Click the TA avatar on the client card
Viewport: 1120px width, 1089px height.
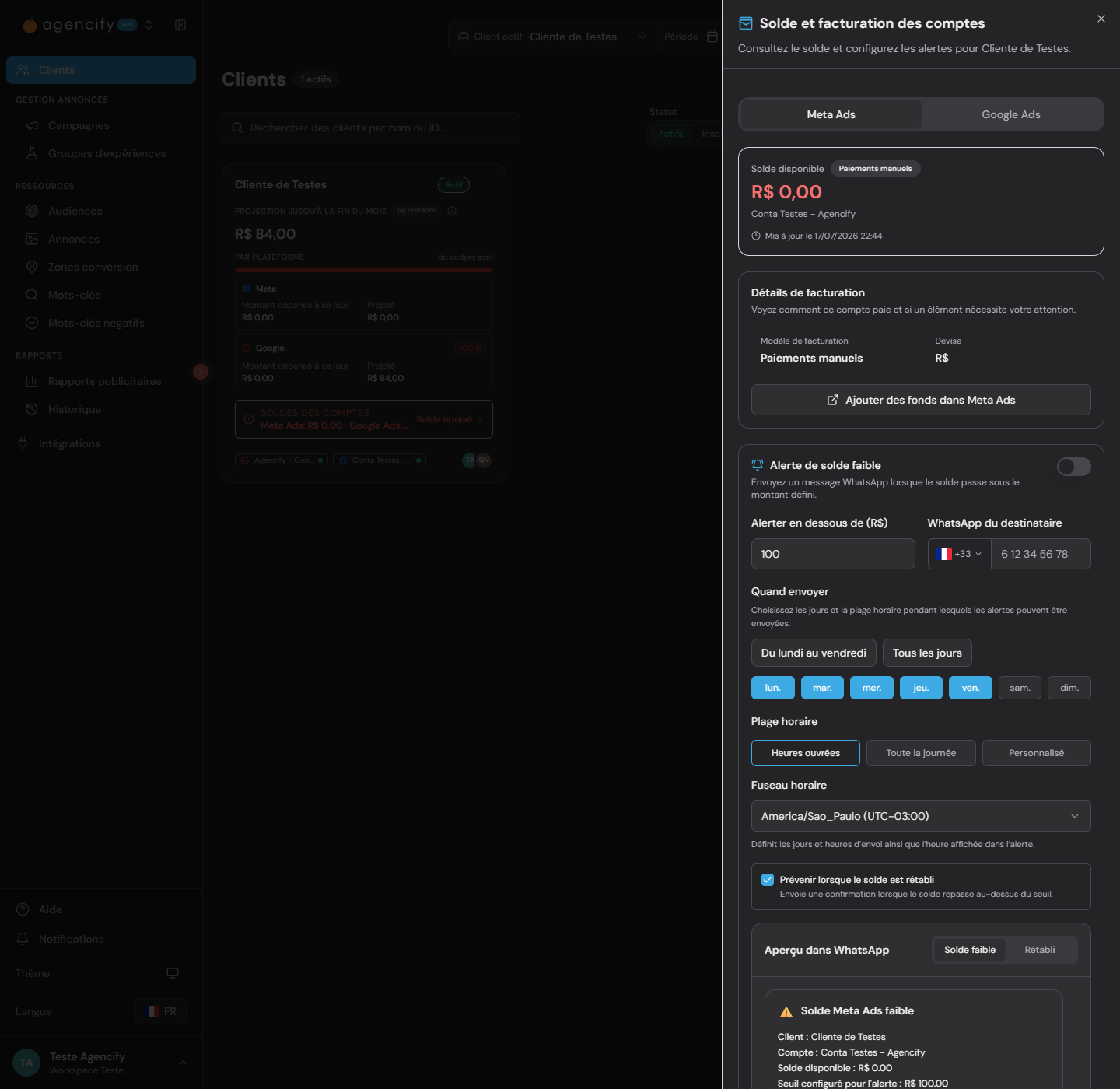coord(470,460)
